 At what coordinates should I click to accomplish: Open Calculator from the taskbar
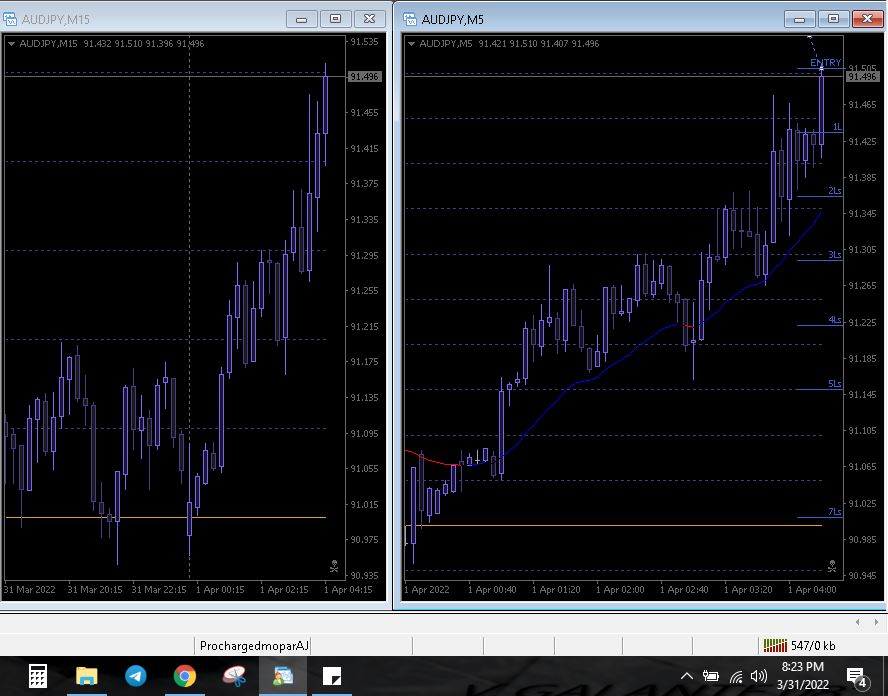[x=37, y=676]
